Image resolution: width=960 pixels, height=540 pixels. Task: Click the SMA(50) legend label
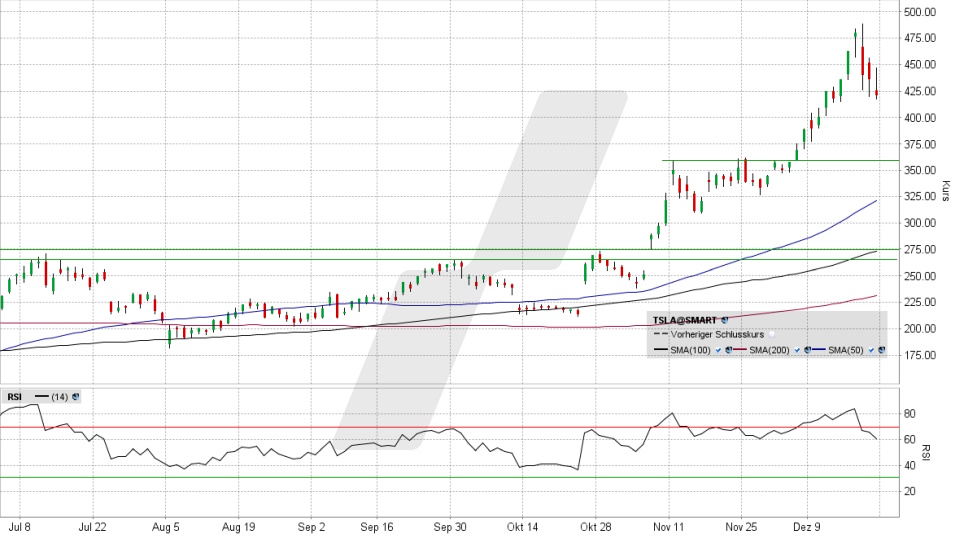pyautogui.click(x=846, y=350)
